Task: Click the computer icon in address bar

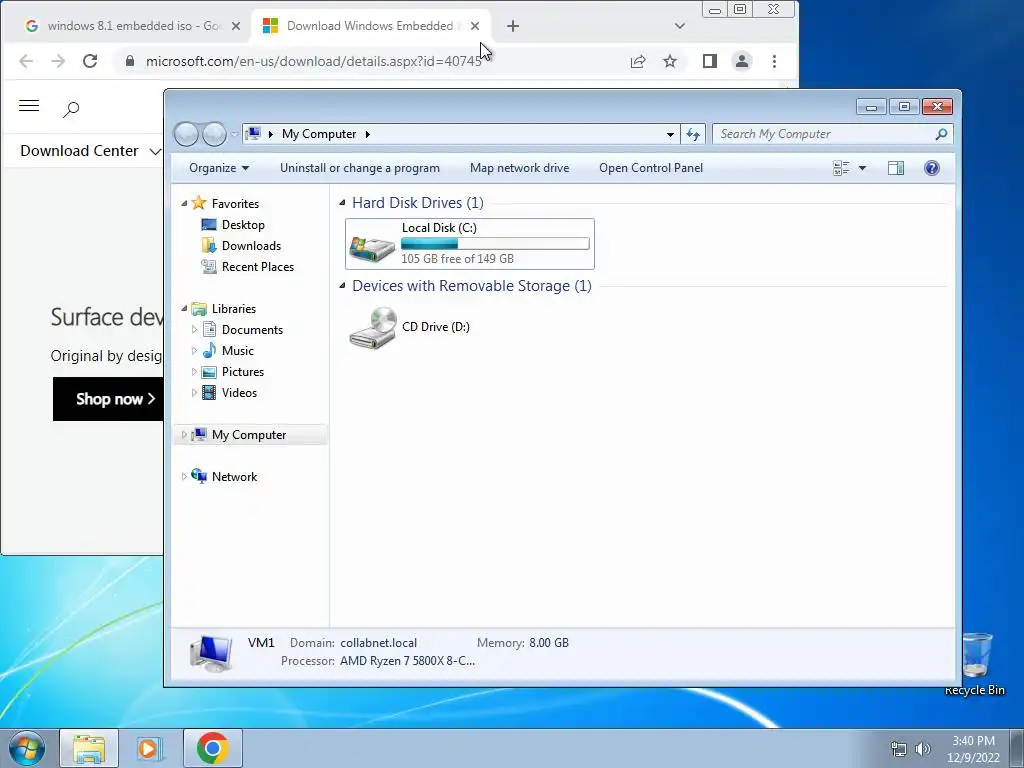Action: coord(253,134)
